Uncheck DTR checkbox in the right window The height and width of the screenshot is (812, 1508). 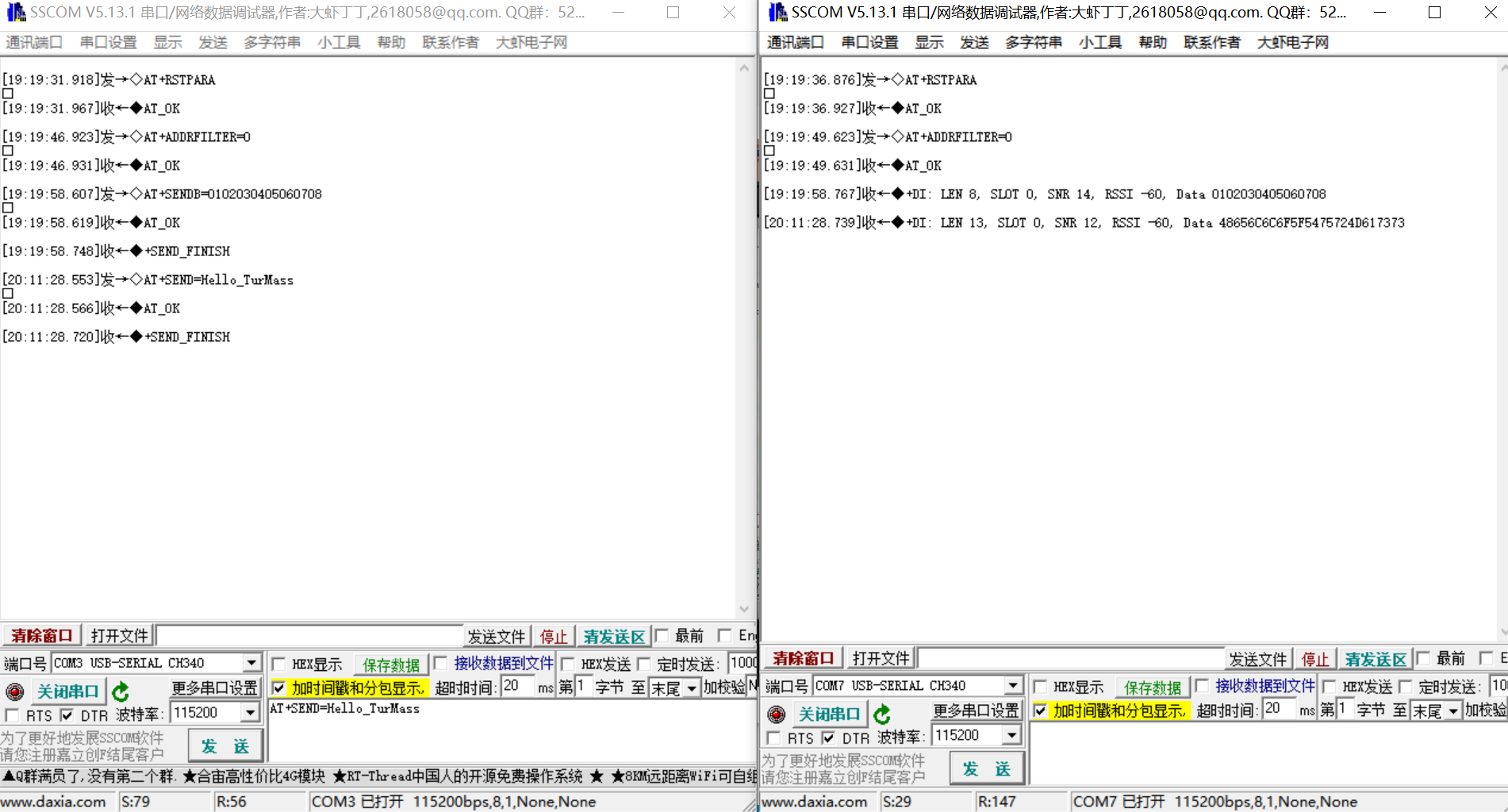(828, 738)
